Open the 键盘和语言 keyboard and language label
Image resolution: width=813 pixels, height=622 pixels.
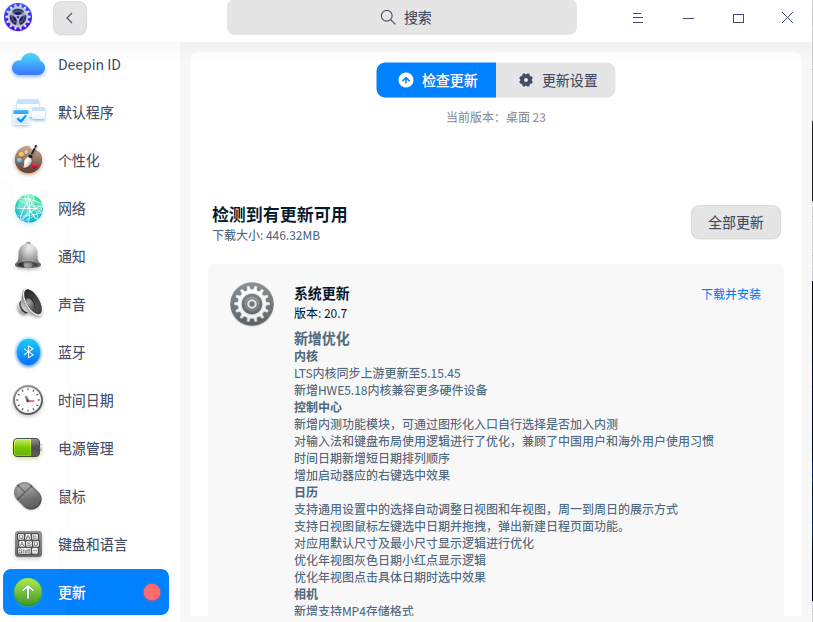(92, 545)
